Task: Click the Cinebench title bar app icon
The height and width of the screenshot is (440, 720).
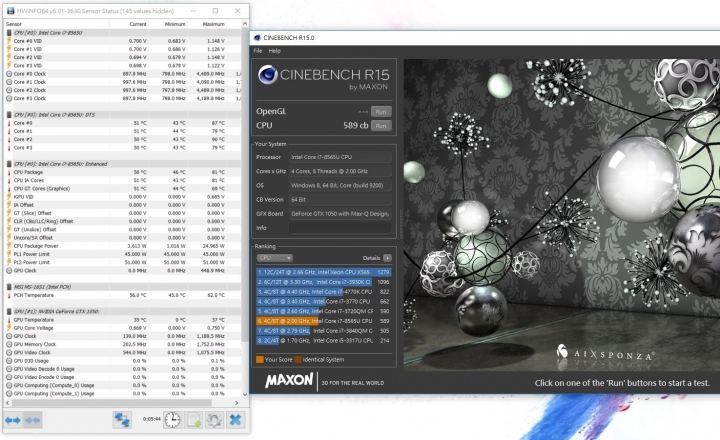Action: pos(257,38)
